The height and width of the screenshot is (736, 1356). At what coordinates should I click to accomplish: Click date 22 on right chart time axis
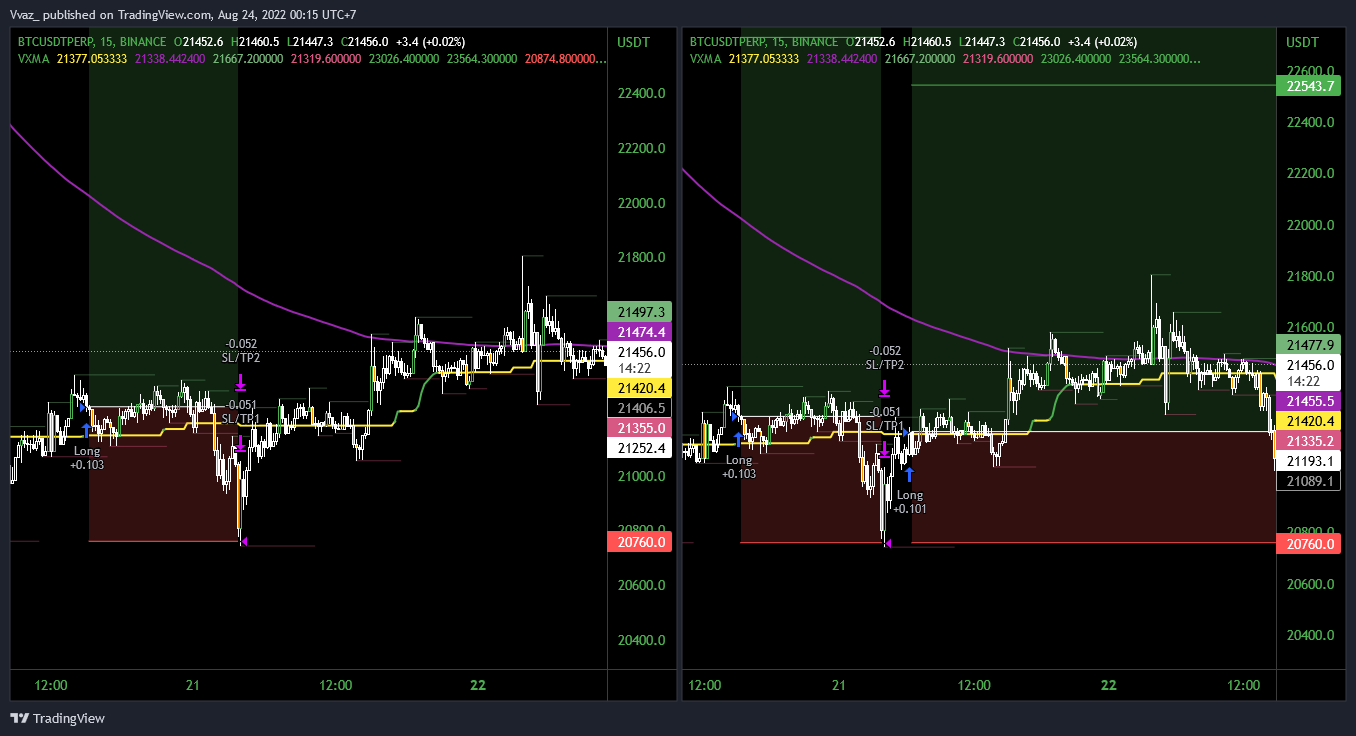1108,686
